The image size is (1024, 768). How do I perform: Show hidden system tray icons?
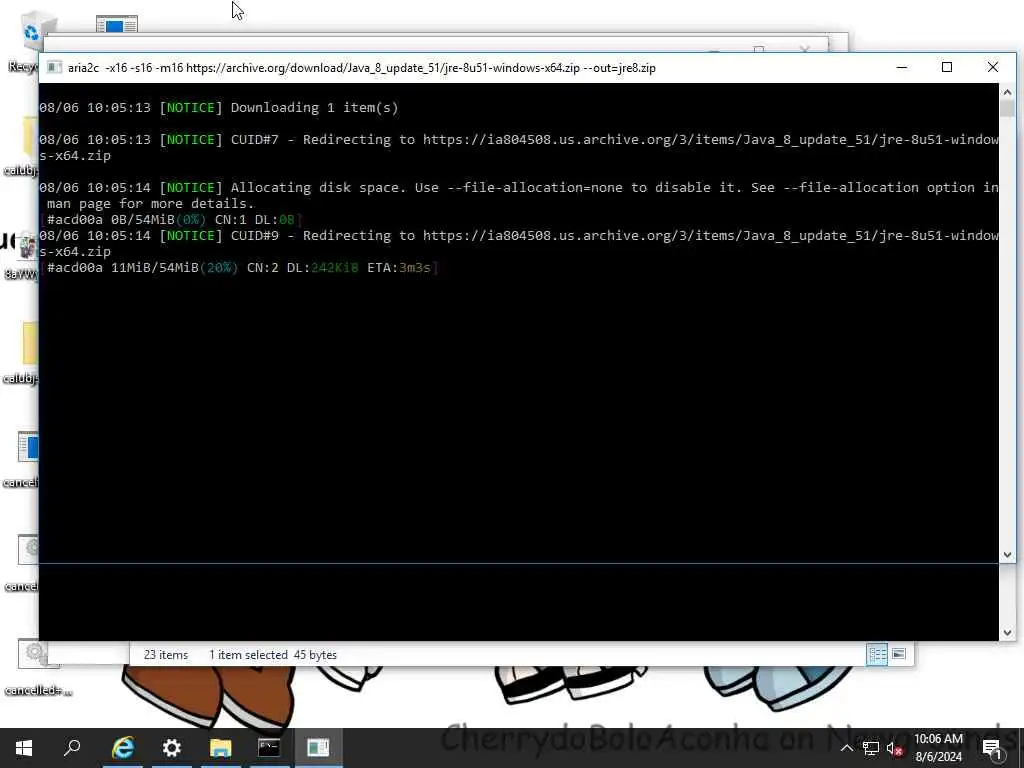846,748
